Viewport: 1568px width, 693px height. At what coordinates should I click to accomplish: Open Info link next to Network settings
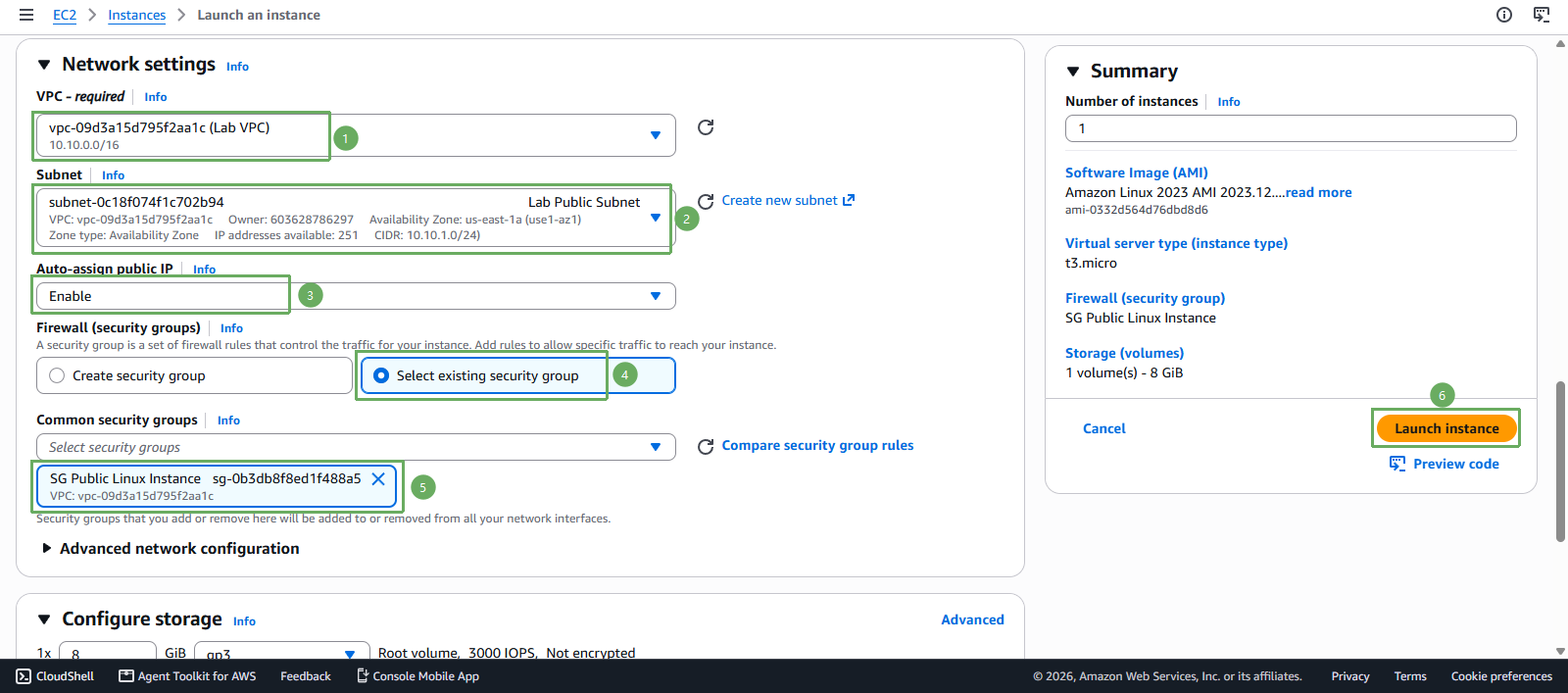pos(238,67)
